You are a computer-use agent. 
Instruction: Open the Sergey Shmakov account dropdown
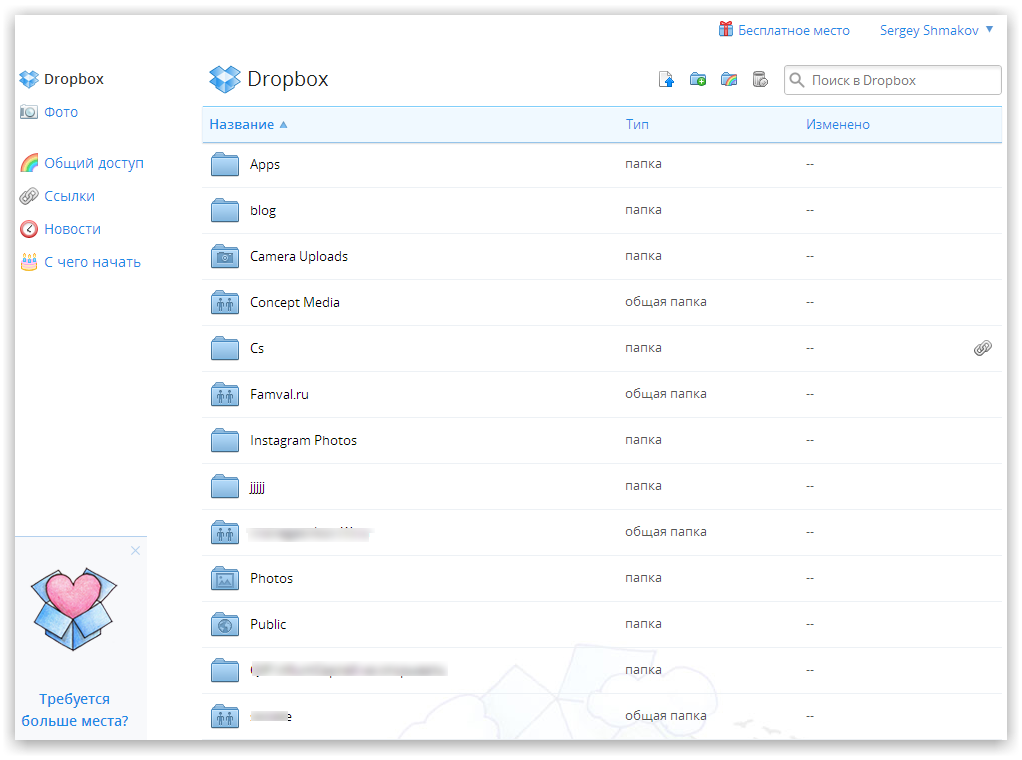(936, 30)
